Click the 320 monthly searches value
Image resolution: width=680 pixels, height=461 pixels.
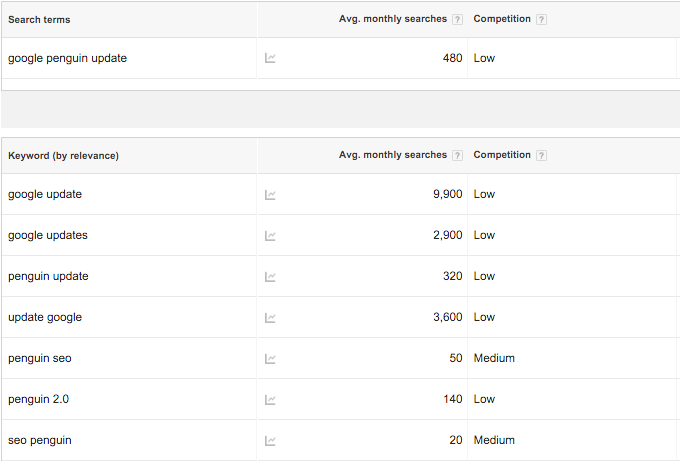(x=452, y=276)
